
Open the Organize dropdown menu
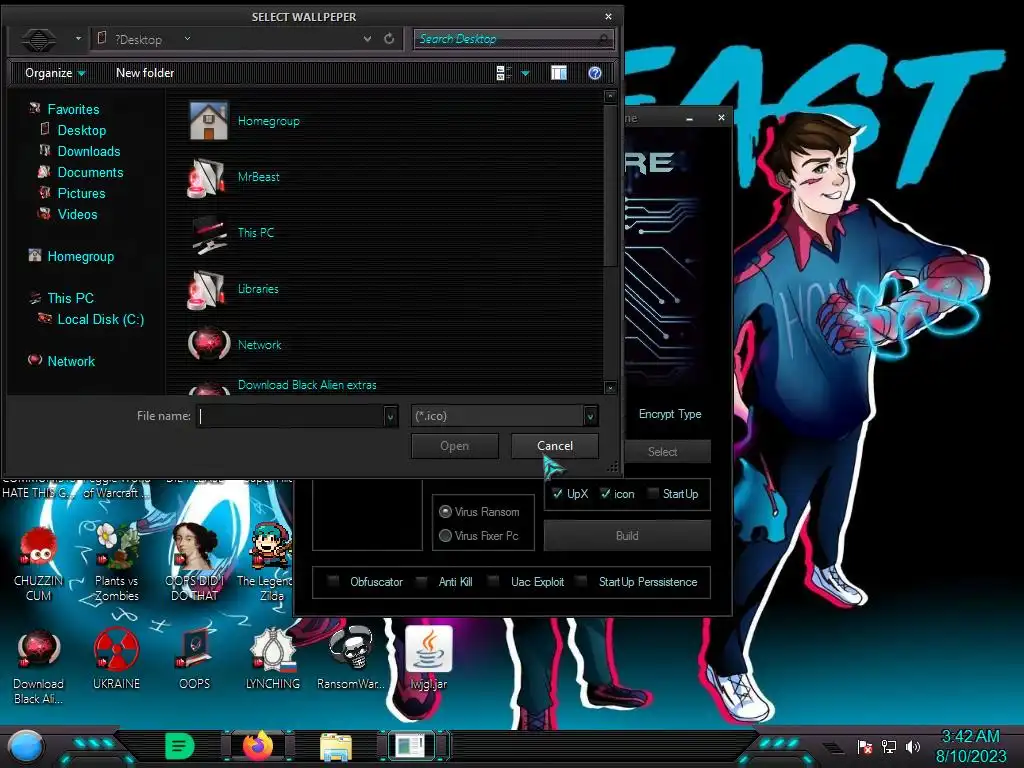[x=55, y=73]
